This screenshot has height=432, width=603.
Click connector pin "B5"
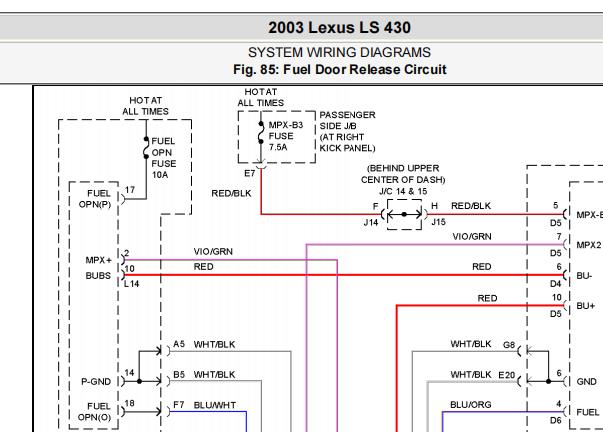tap(179, 374)
